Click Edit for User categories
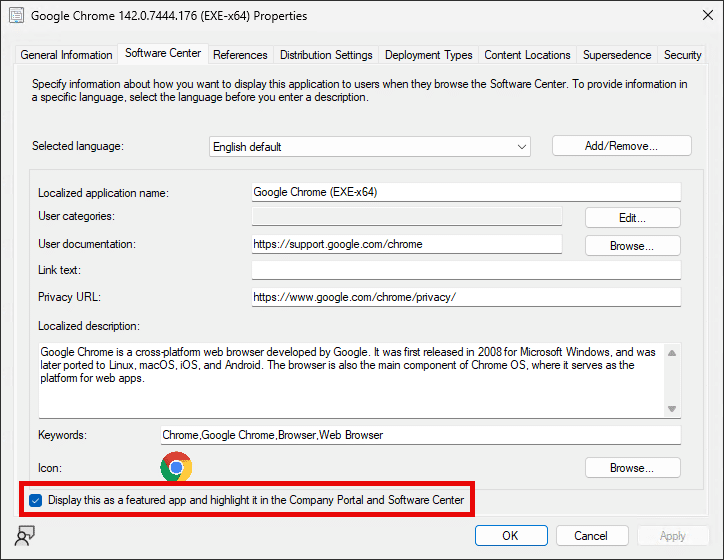Image resolution: width=724 pixels, height=560 pixels. pyautogui.click(x=632, y=217)
